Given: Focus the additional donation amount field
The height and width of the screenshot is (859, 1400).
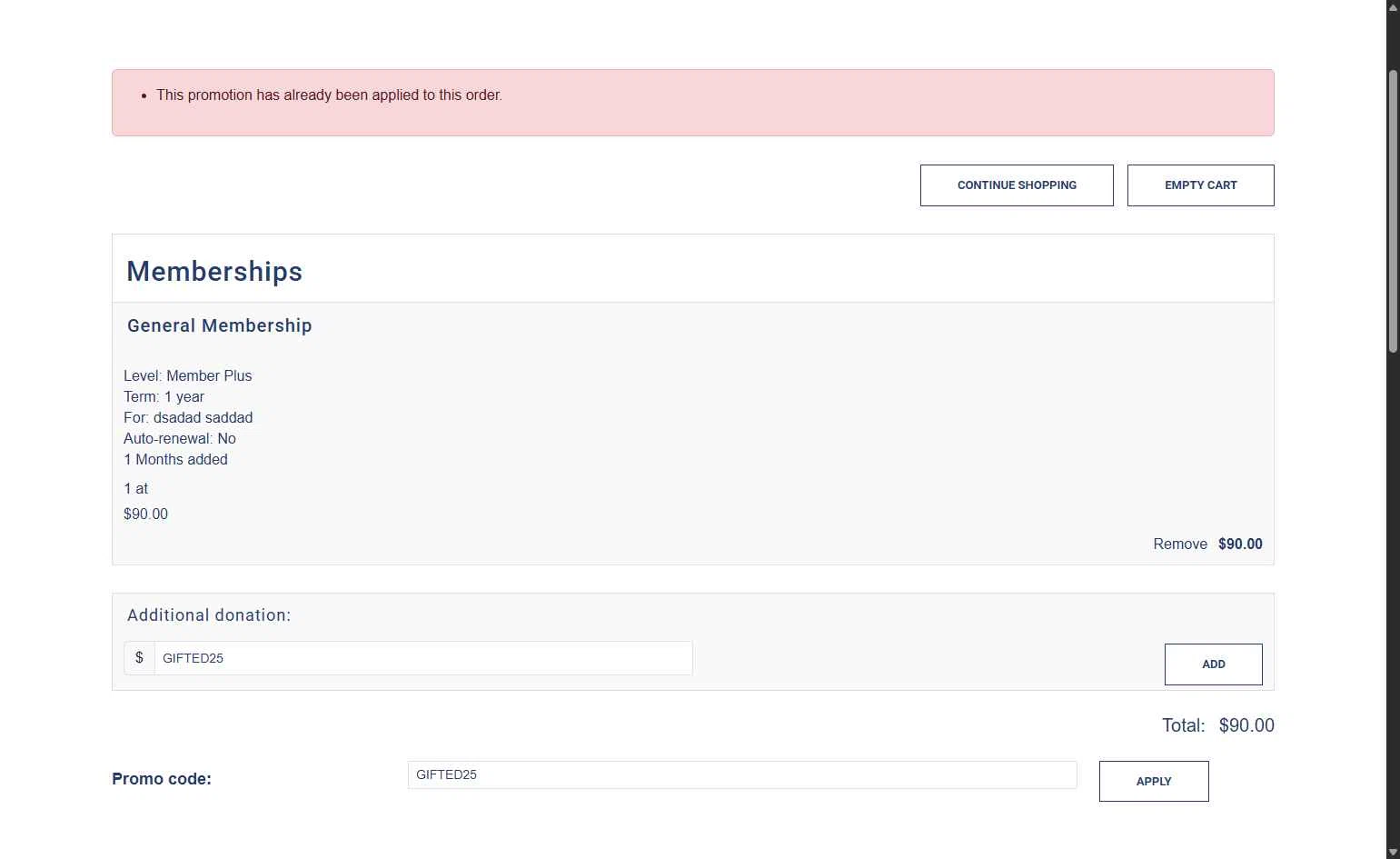Looking at the screenshot, I should pos(423,658).
